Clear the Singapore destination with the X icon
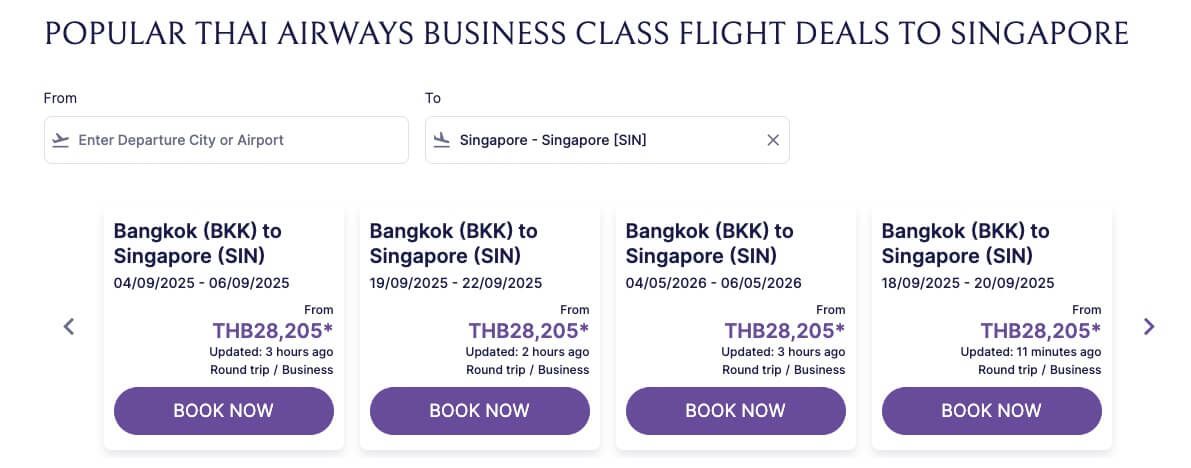The width and height of the screenshot is (1191, 468). [x=772, y=140]
